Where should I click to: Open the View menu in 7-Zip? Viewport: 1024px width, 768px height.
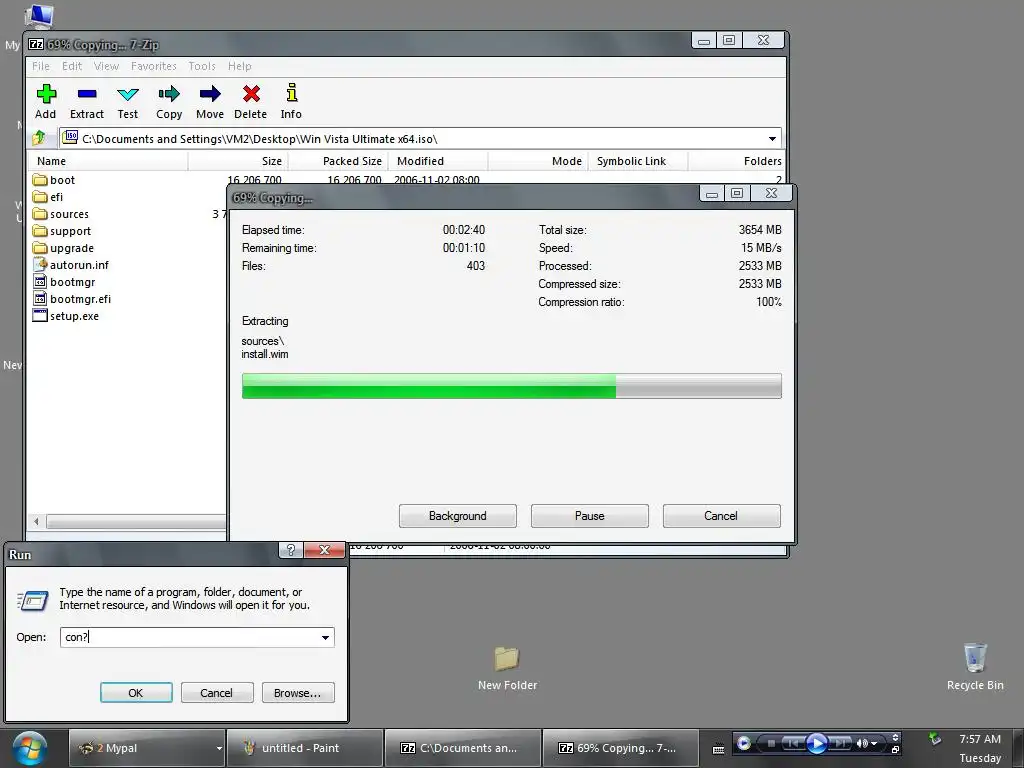pyautogui.click(x=106, y=66)
